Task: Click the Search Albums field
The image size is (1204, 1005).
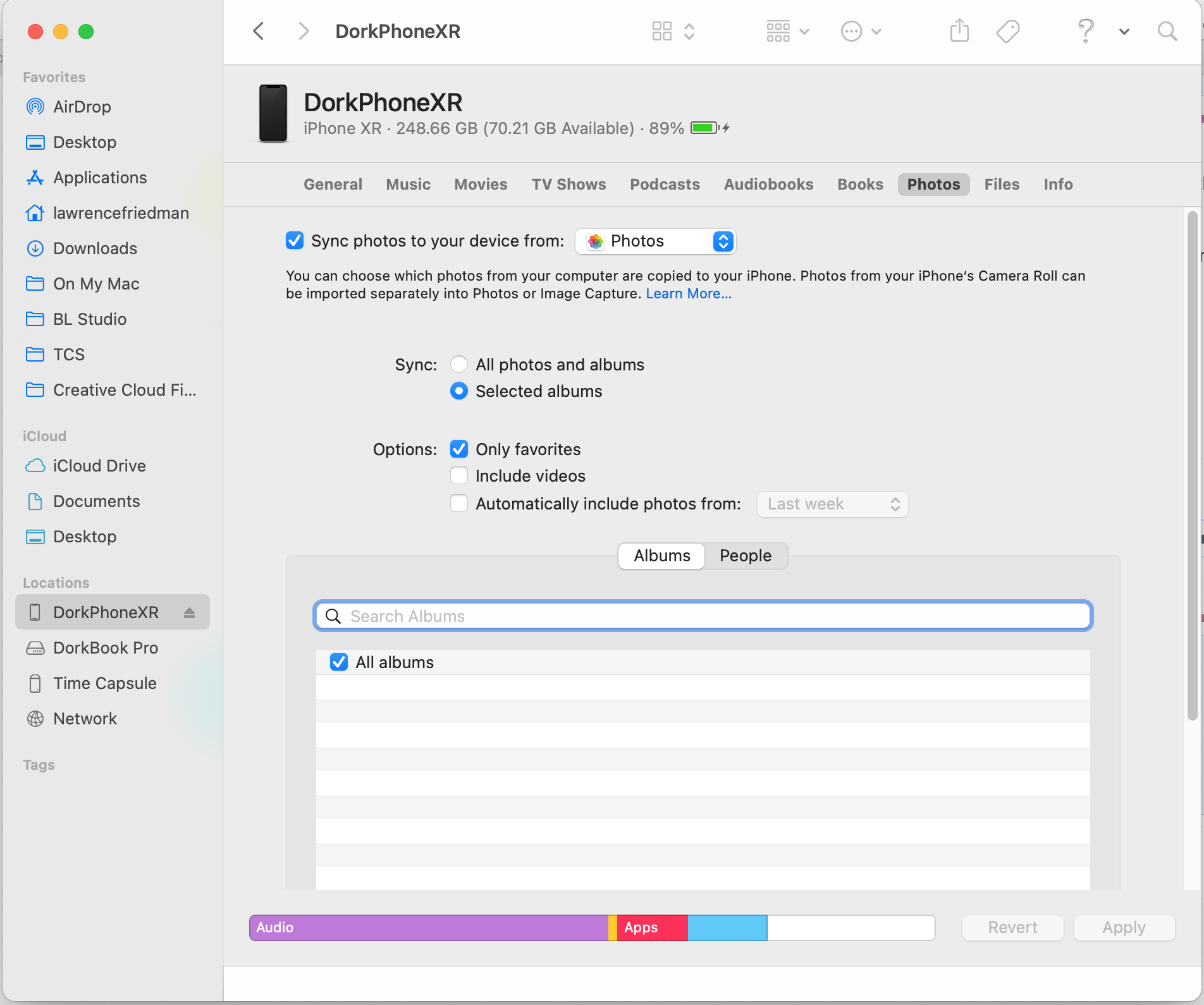Action: 703,616
